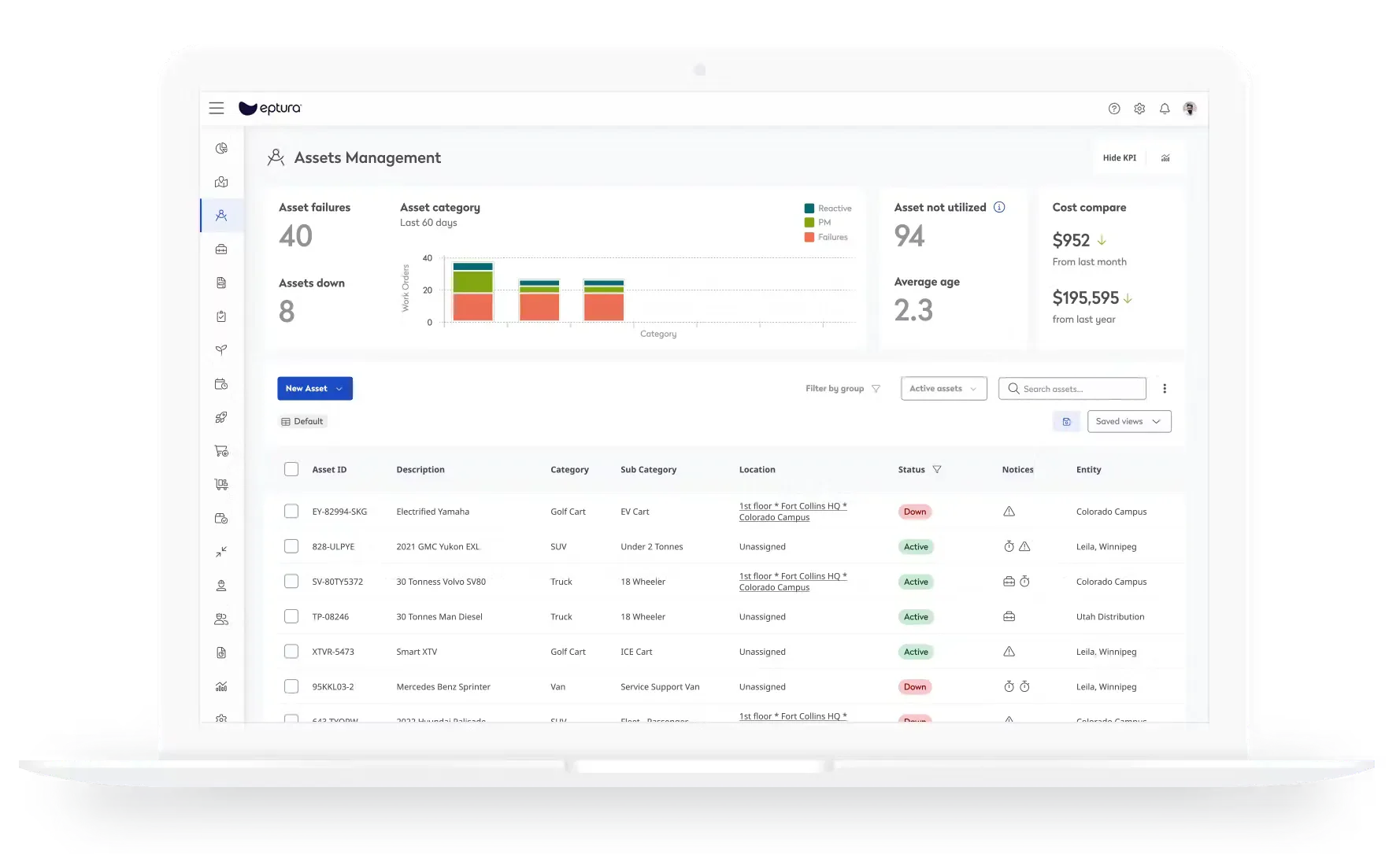Open the settings gear in top bar
Viewport: 1400px width, 854px height.
pyautogui.click(x=1139, y=109)
